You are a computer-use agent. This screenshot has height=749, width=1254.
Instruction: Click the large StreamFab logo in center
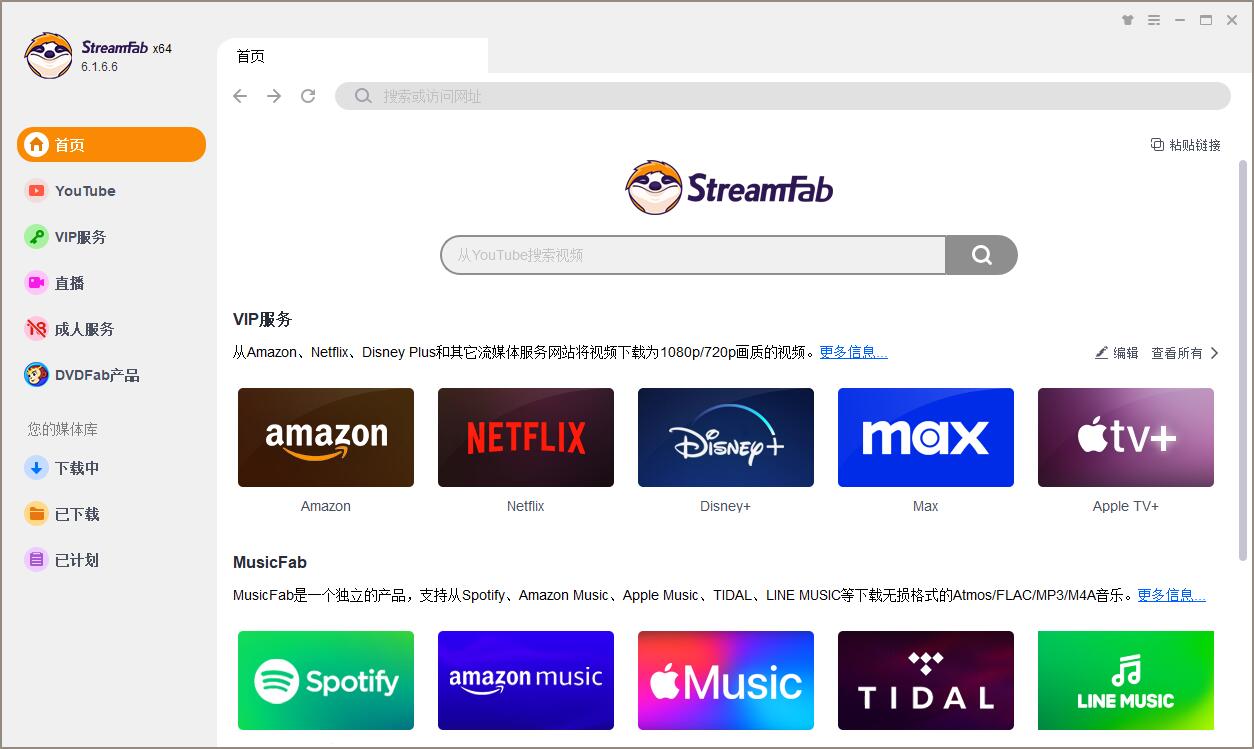pos(729,187)
